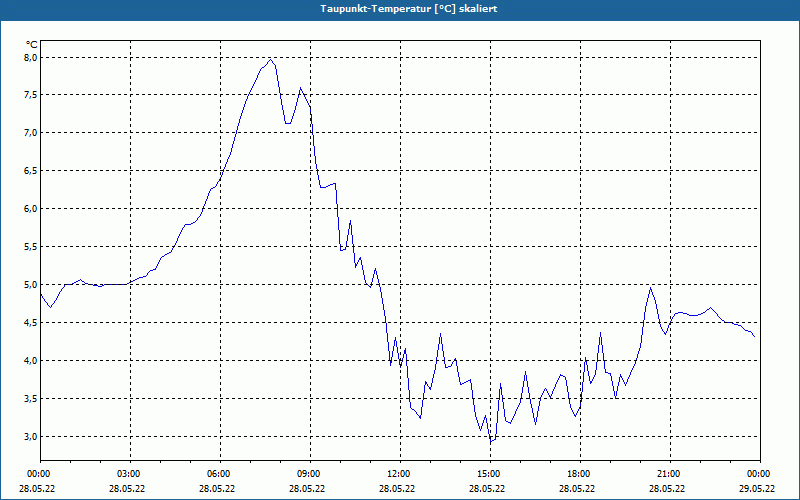Click the 4,5 y-axis label
Screen dimensions: 800x500
pos(31,322)
